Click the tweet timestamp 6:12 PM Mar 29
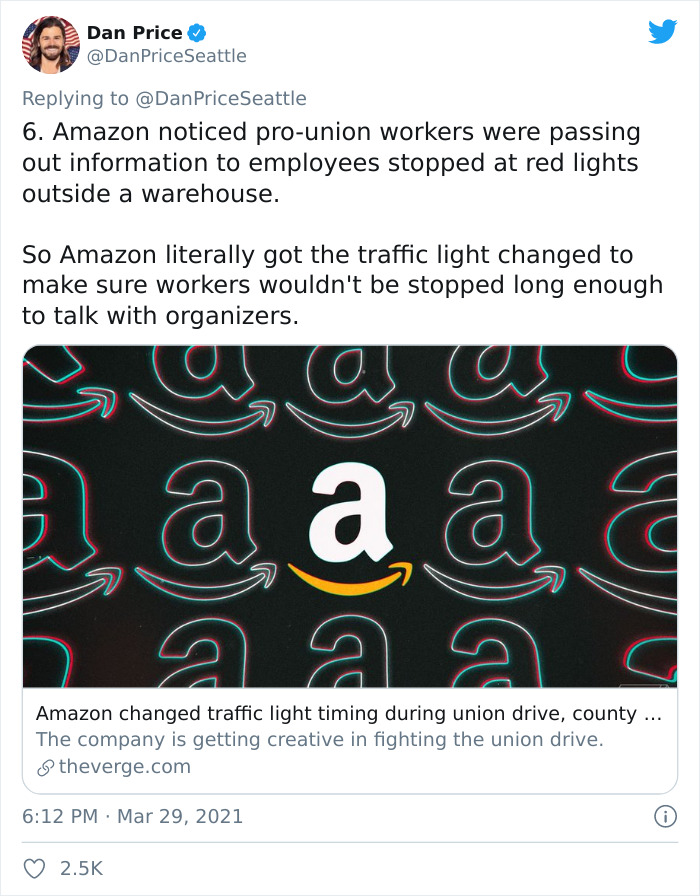700x896 pixels. point(130,817)
